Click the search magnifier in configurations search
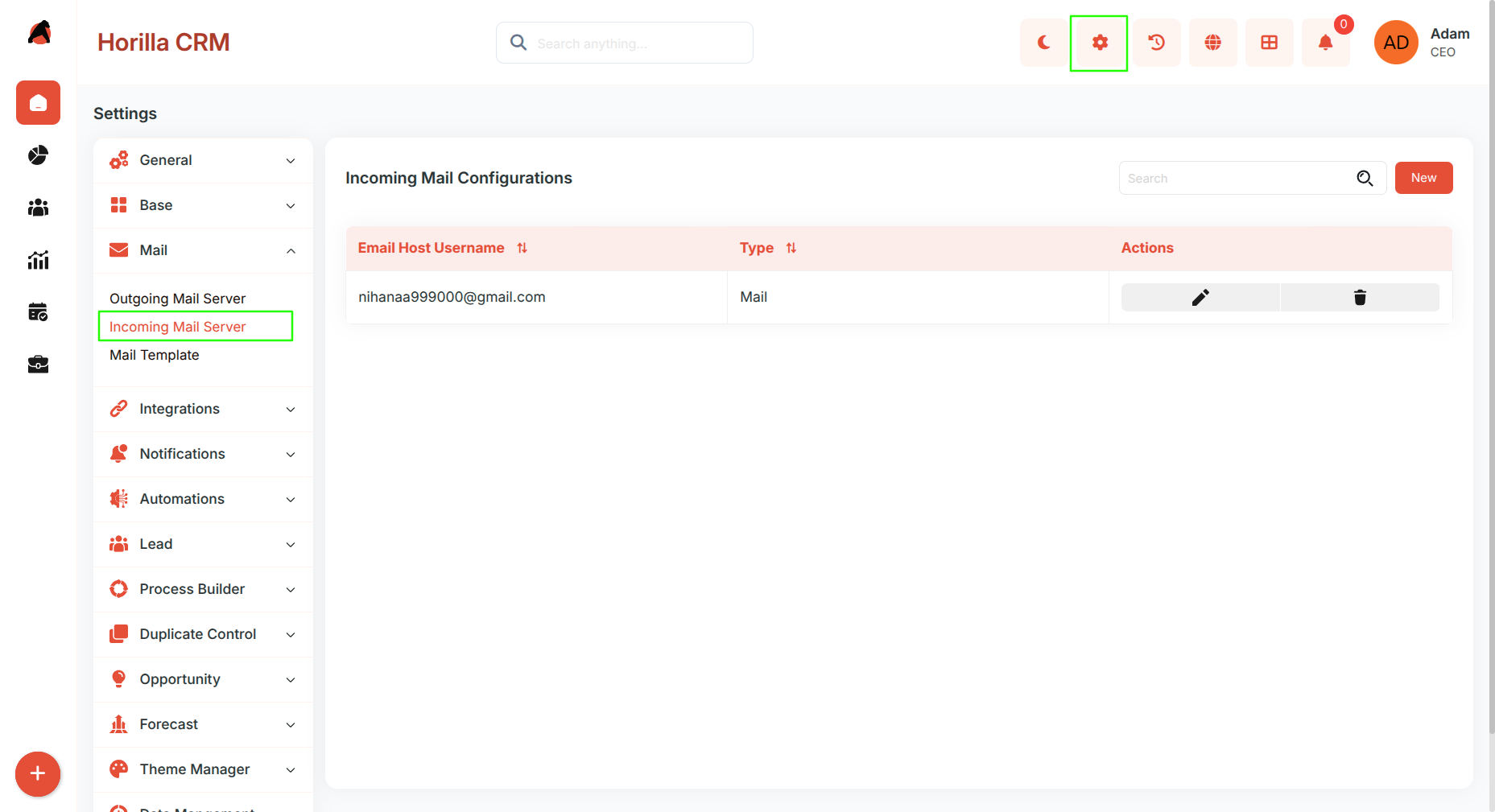This screenshot has width=1495, height=812. coord(1365,178)
